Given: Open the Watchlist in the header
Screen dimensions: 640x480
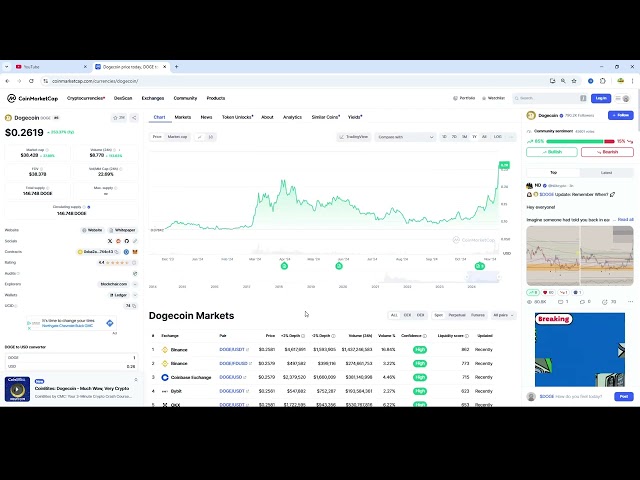Looking at the screenshot, I should (493, 98).
